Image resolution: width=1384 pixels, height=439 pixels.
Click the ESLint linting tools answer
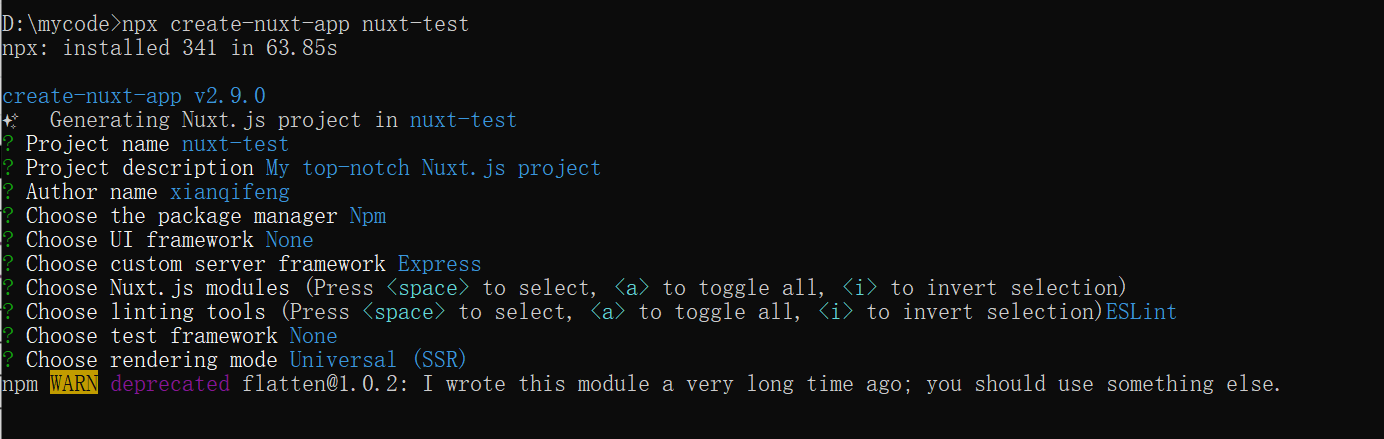(1141, 312)
